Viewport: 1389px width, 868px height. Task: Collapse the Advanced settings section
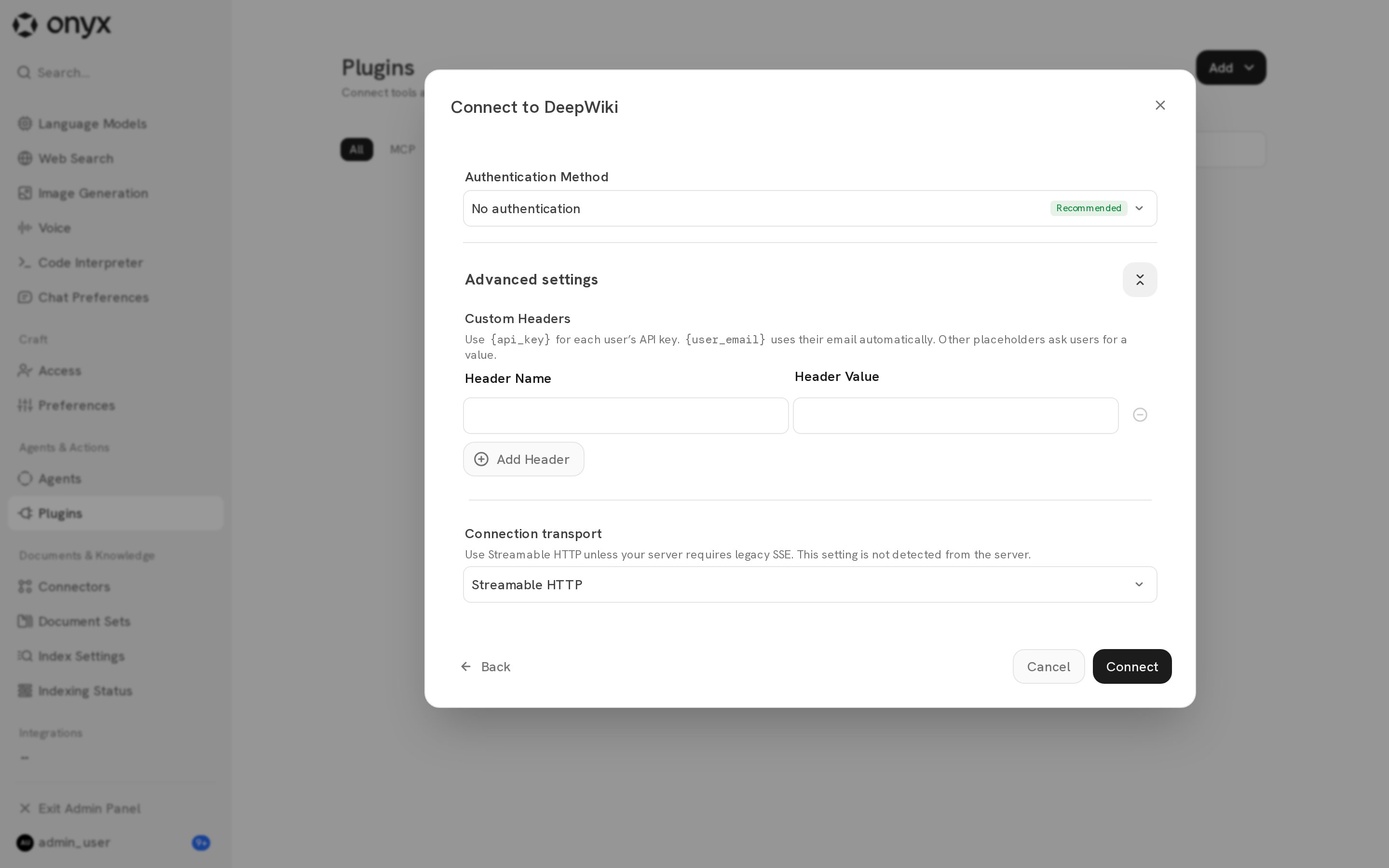click(1139, 280)
